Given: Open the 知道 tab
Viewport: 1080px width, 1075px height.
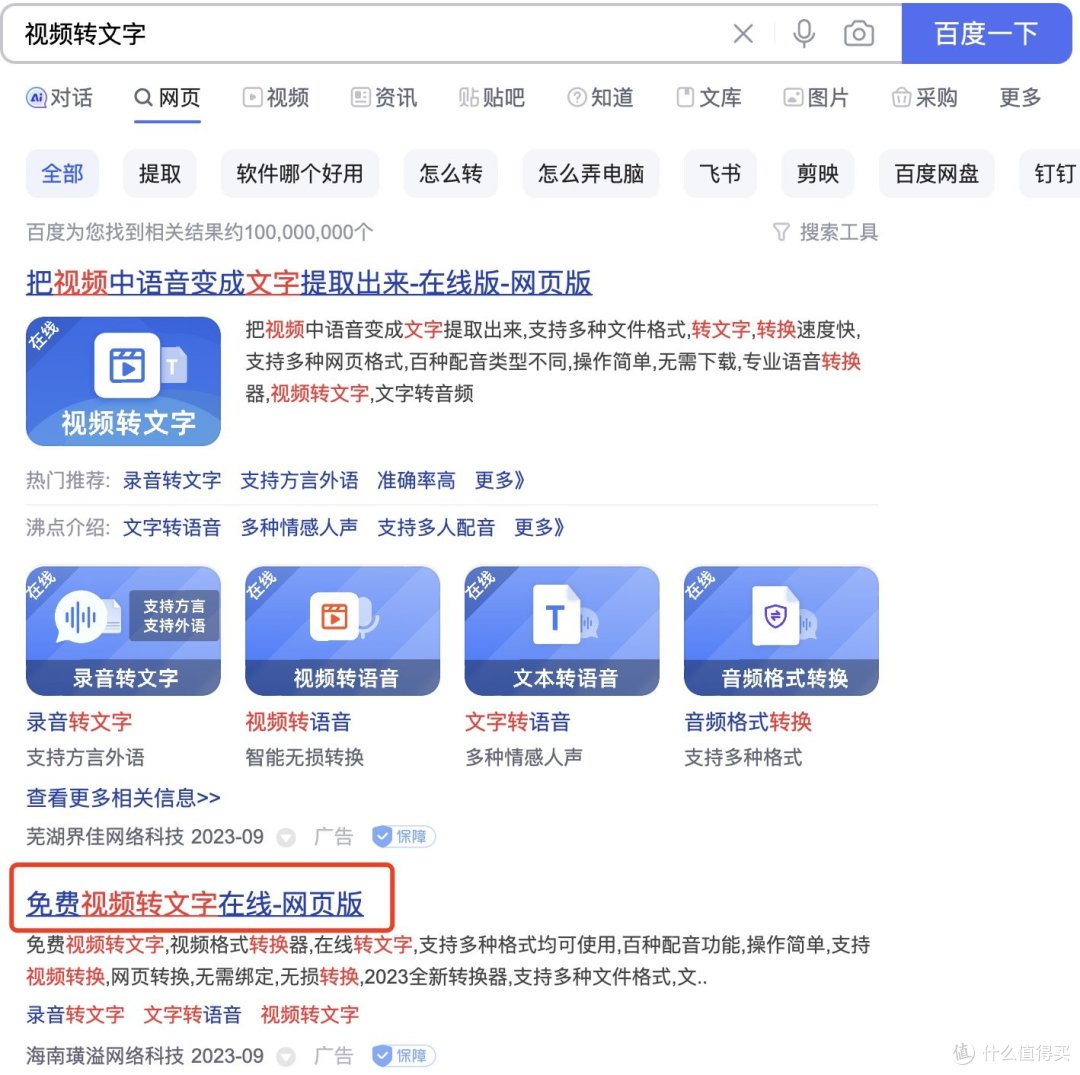Looking at the screenshot, I should [x=600, y=97].
